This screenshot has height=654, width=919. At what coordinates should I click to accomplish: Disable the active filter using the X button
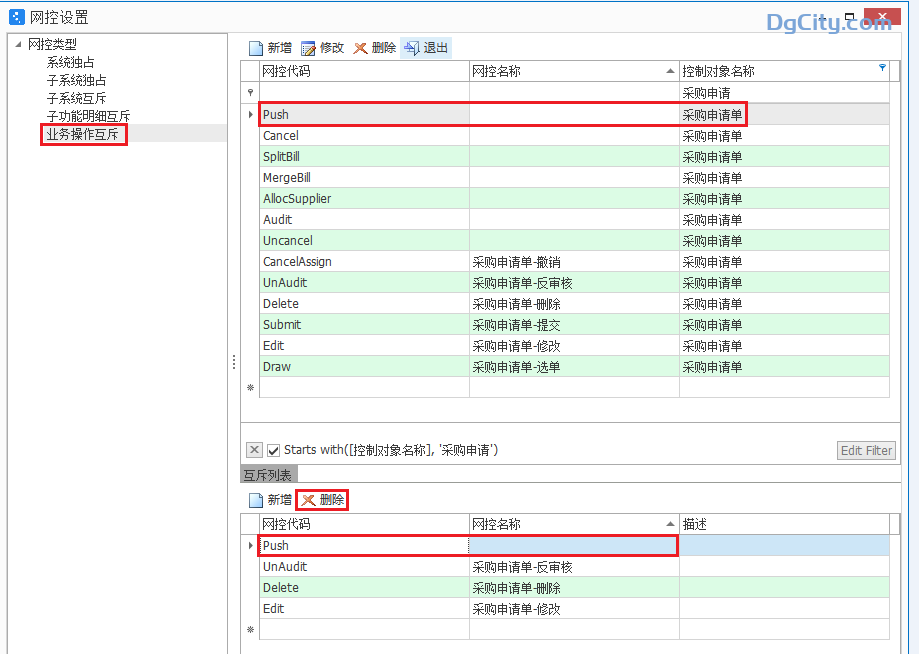point(254,449)
